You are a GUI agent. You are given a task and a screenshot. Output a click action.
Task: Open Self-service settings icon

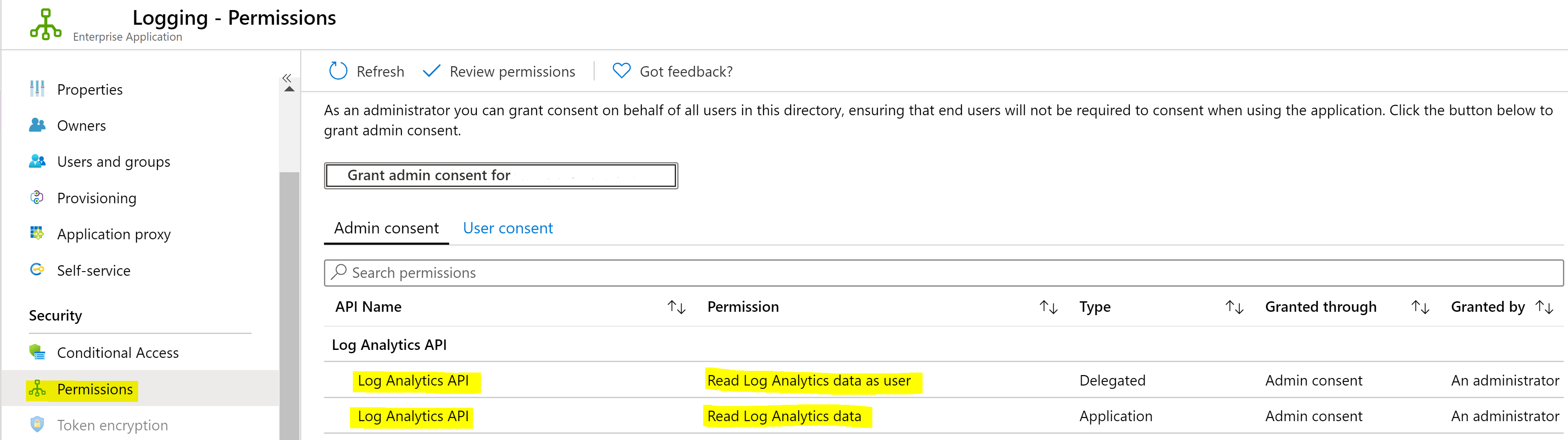pos(37,270)
